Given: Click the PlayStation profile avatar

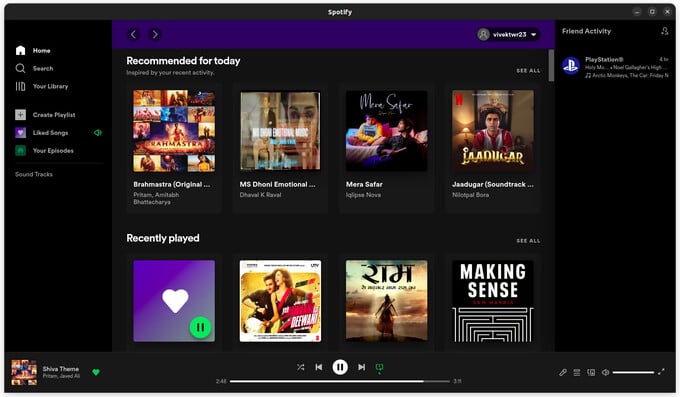Looking at the screenshot, I should [571, 66].
